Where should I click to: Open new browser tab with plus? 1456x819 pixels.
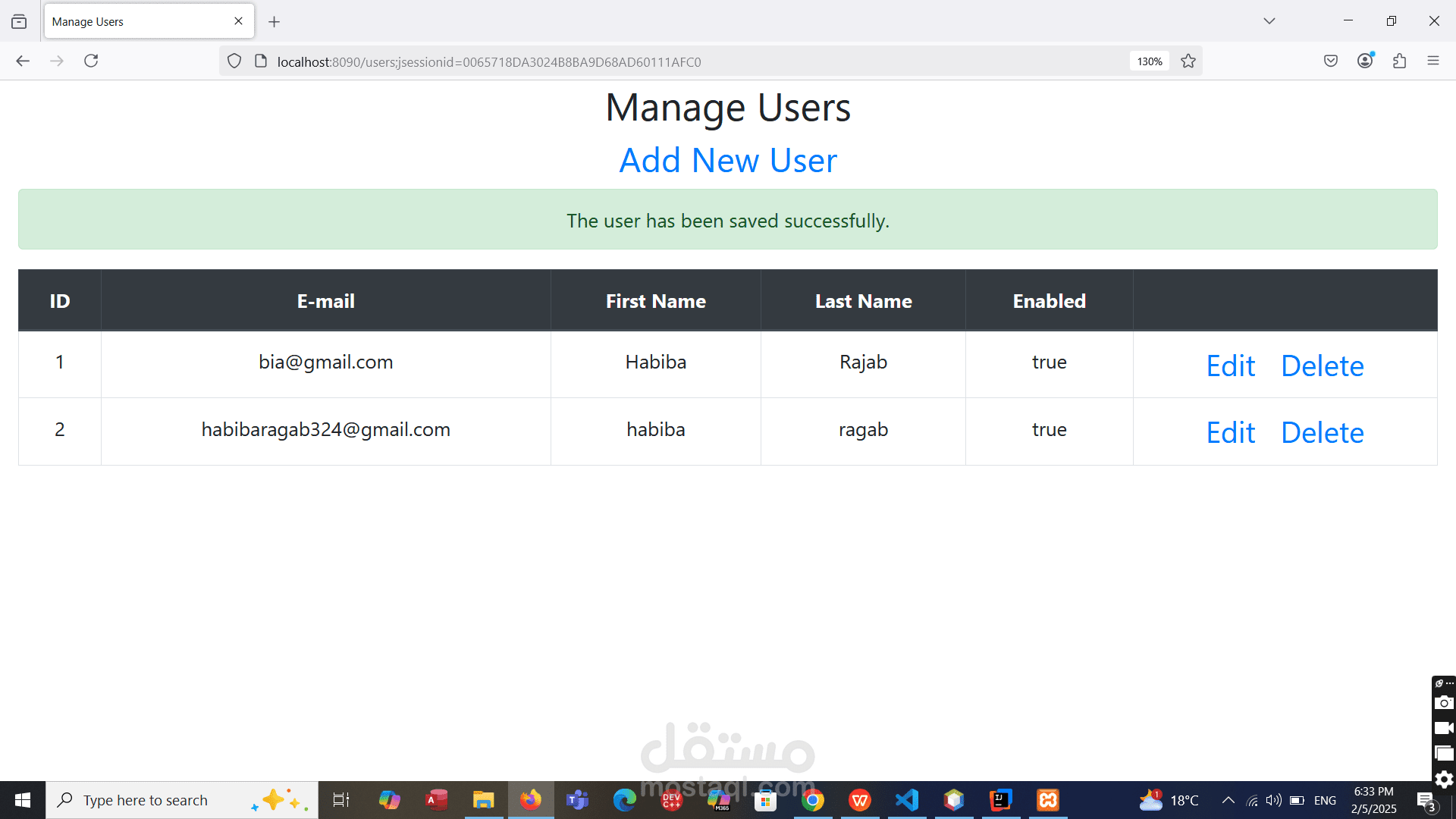click(x=275, y=22)
